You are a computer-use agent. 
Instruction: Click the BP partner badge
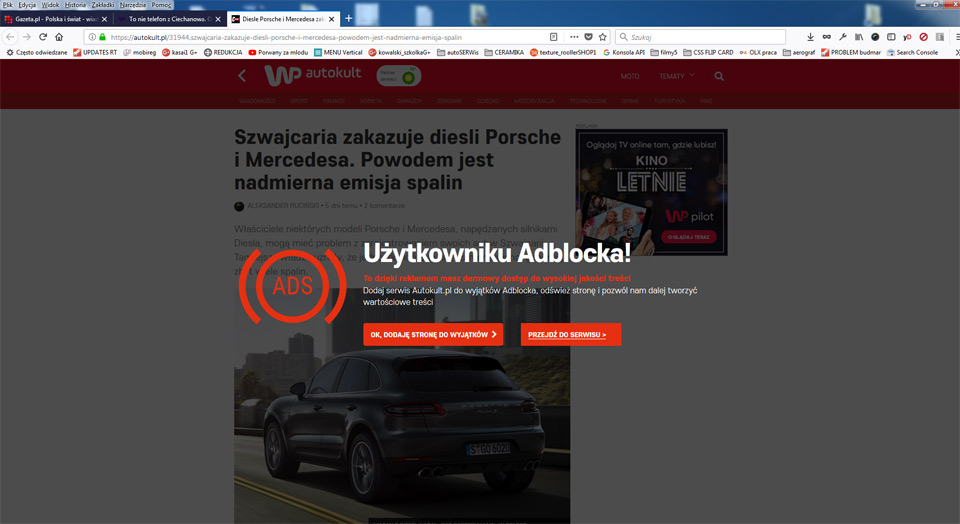399,76
